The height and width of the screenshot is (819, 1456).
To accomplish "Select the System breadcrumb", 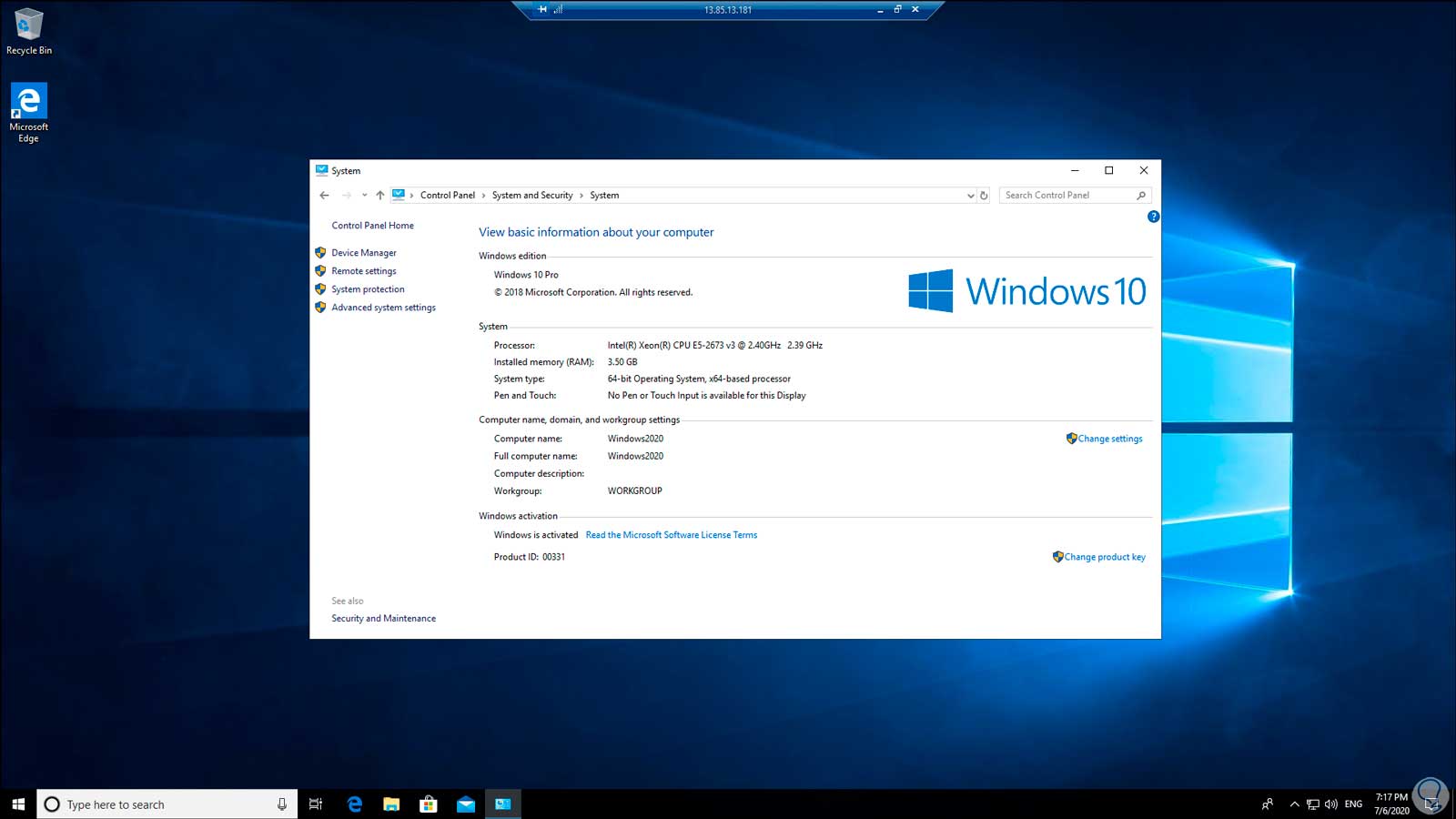I will (x=604, y=196).
